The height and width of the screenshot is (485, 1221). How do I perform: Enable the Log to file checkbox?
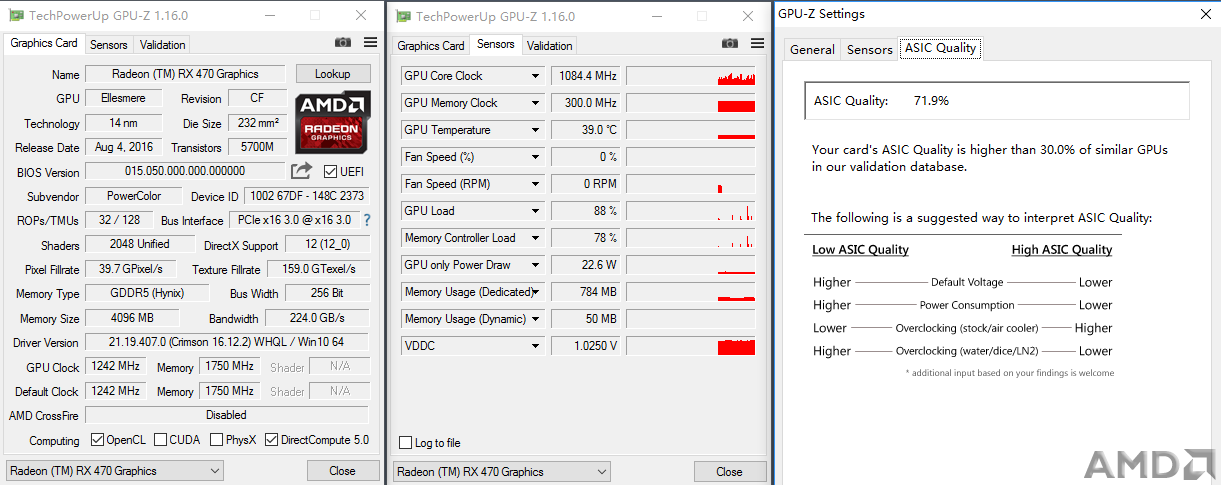[405, 443]
